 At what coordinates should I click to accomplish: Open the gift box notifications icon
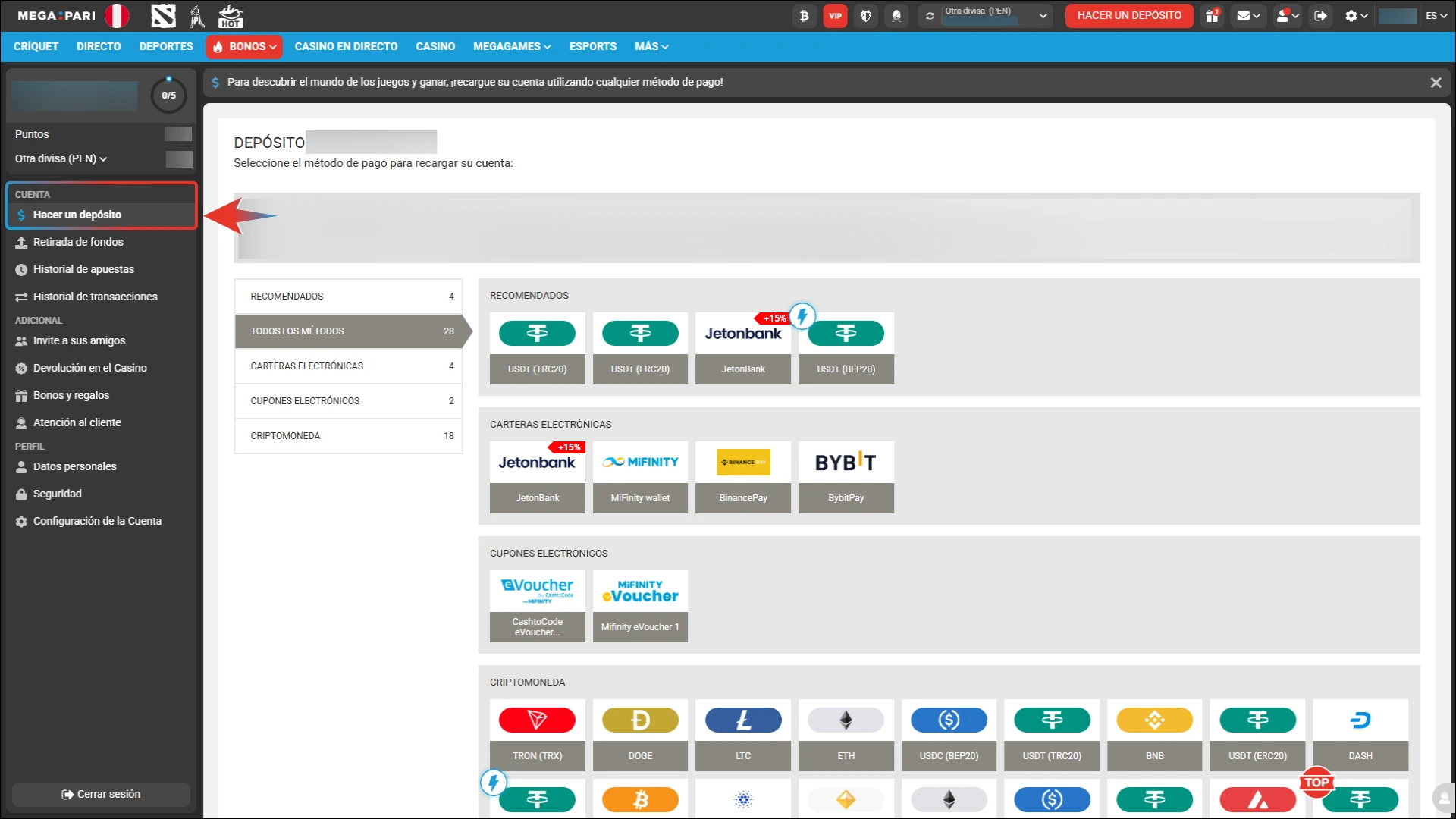pos(1212,15)
